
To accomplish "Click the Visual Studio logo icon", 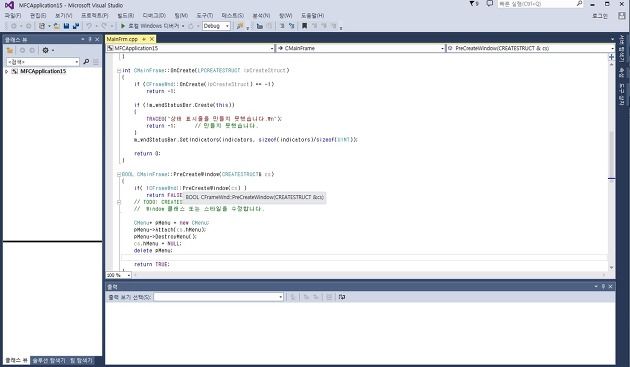I will pos(9,5).
